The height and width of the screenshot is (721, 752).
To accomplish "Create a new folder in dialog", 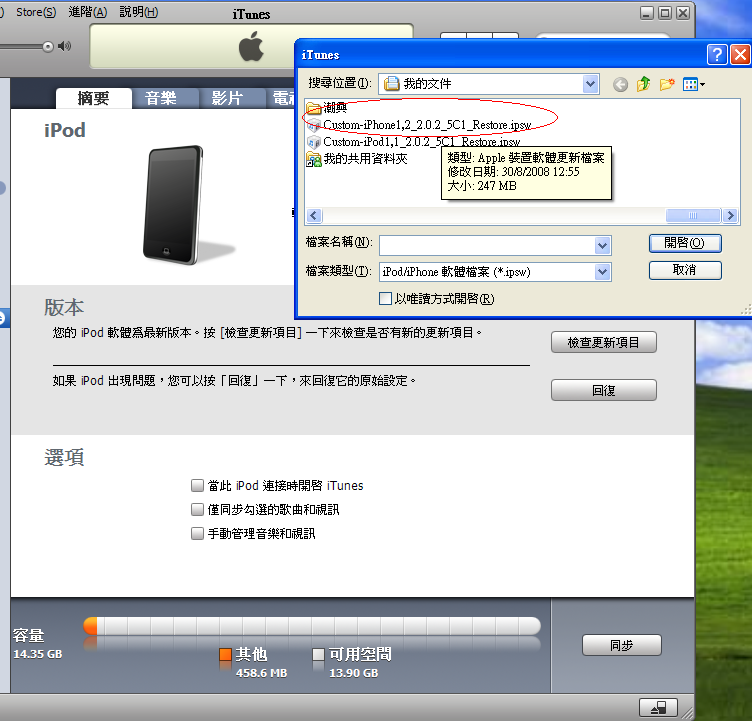I will 666,85.
